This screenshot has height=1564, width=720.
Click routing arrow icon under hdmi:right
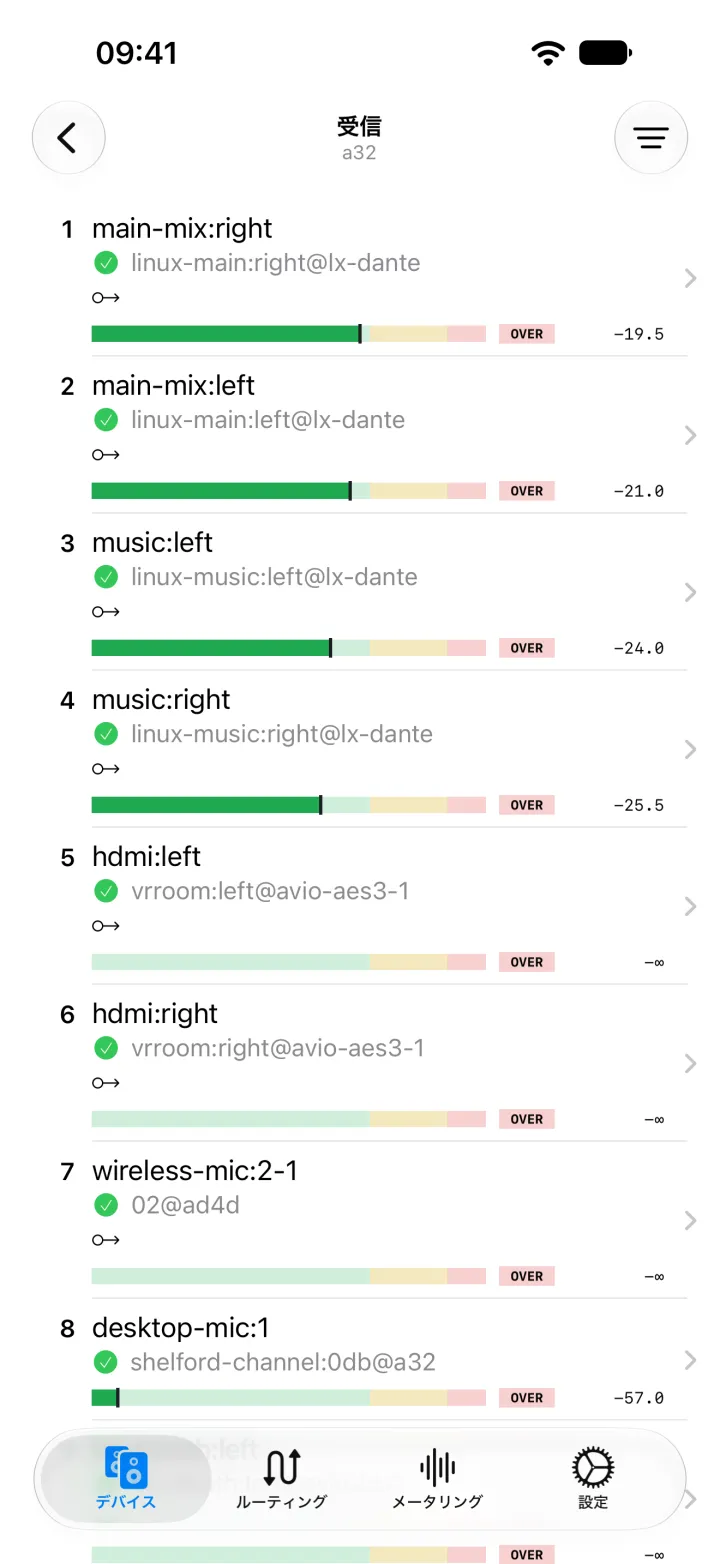click(106, 1083)
